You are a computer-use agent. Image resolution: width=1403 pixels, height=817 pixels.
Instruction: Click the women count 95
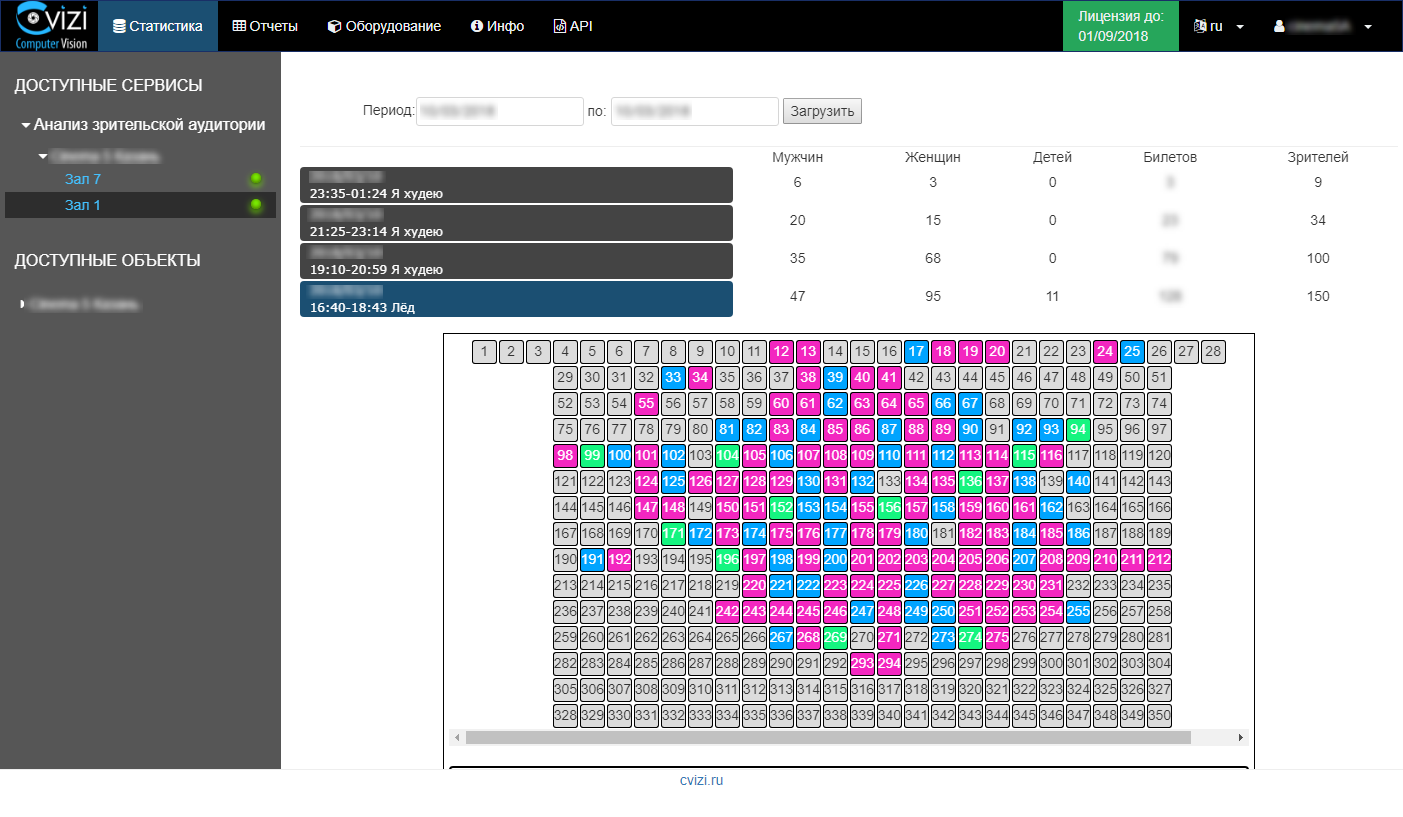click(x=933, y=296)
